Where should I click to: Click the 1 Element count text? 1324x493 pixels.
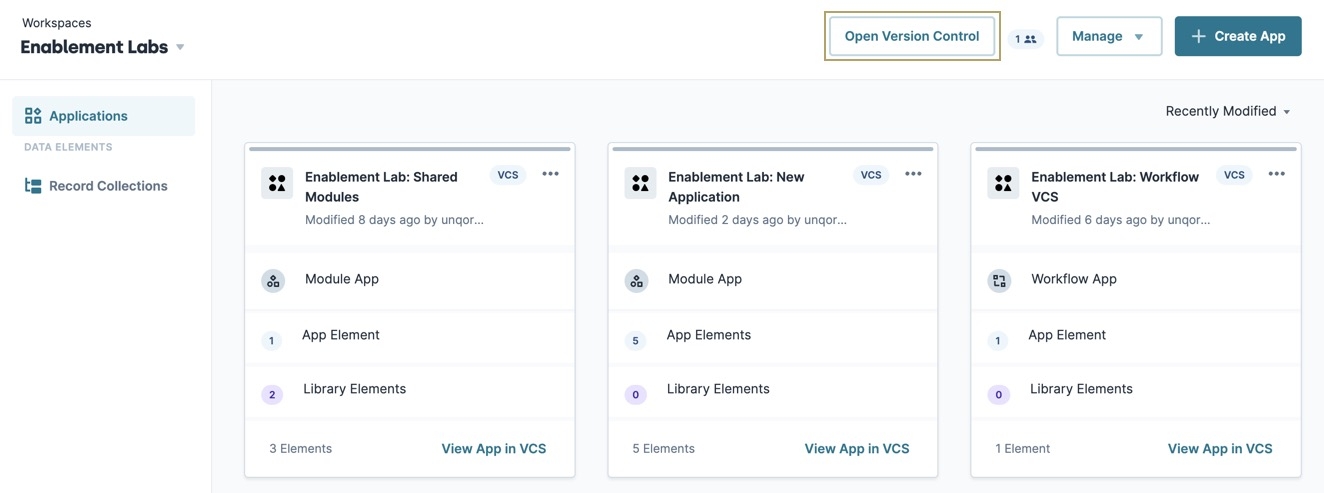[x=1023, y=449]
